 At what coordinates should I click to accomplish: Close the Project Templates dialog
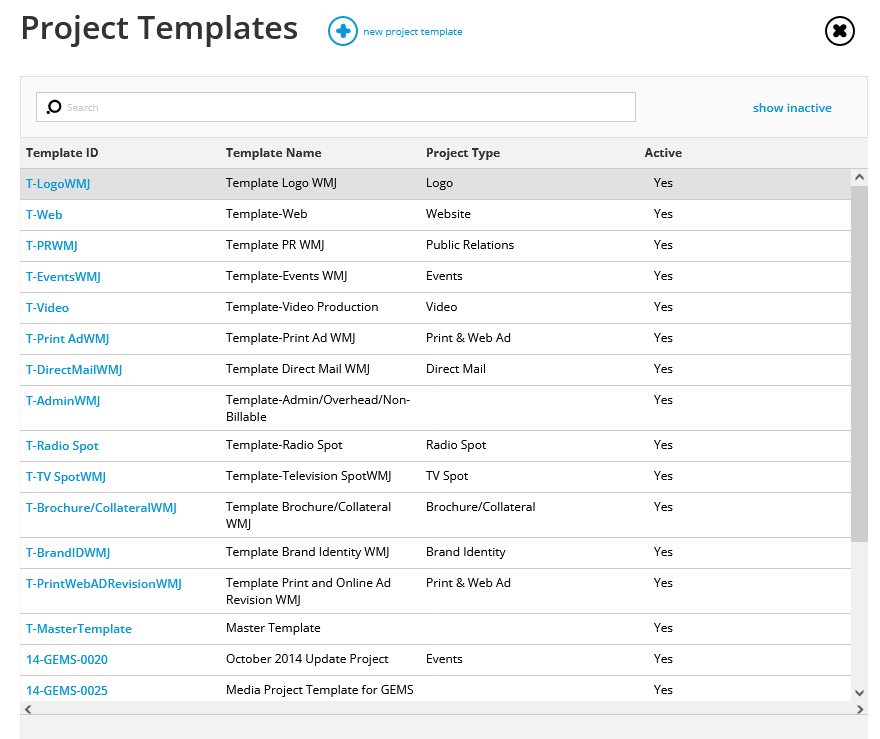pyautogui.click(x=839, y=31)
